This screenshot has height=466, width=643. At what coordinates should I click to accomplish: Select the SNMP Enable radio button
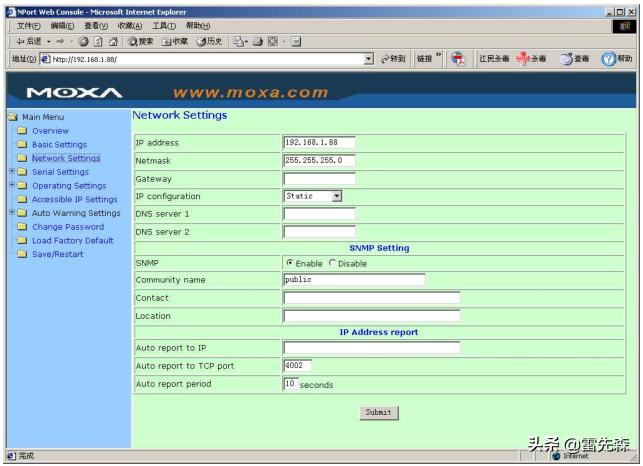290,263
